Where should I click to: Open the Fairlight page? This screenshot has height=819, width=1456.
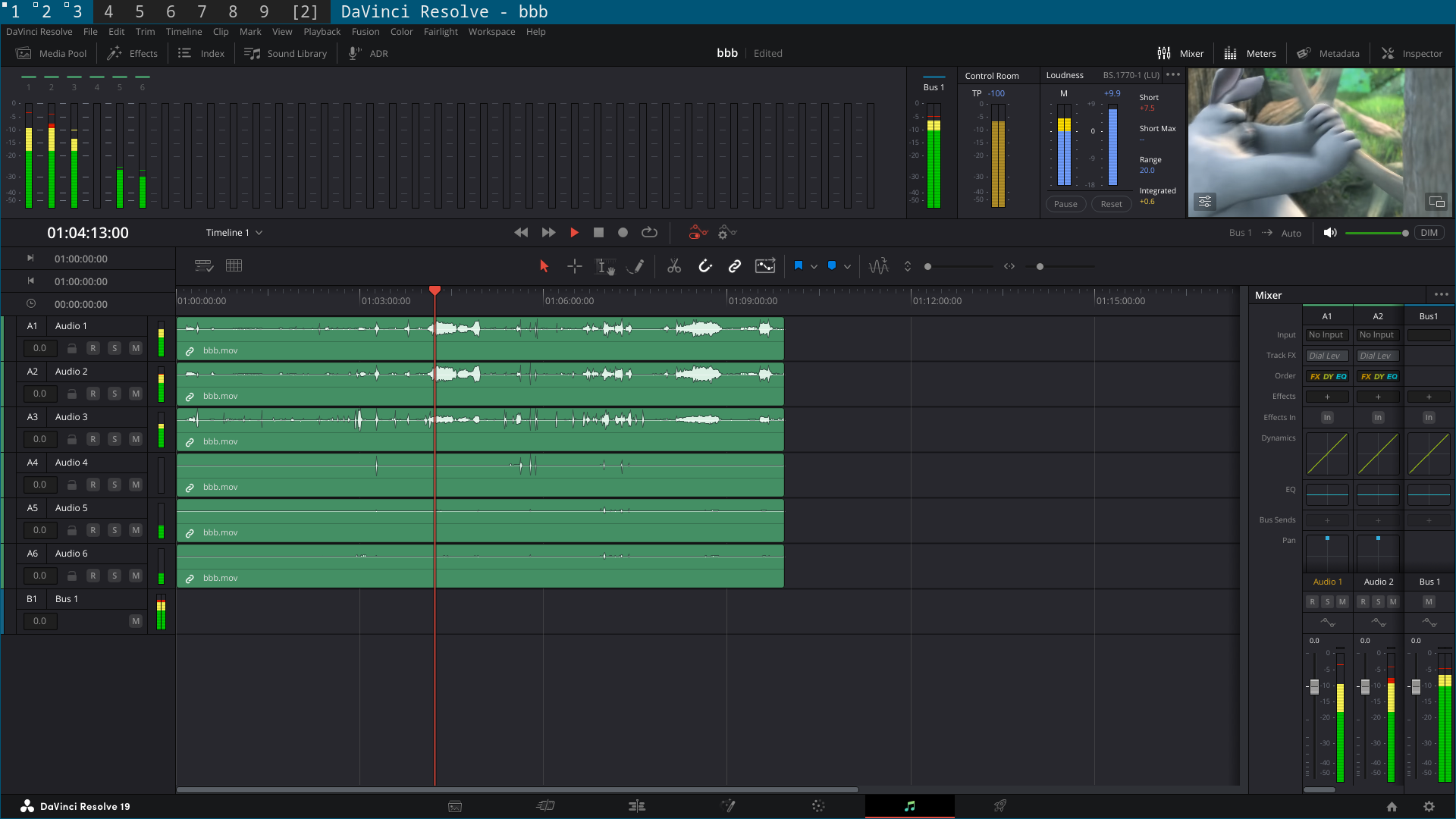point(910,806)
